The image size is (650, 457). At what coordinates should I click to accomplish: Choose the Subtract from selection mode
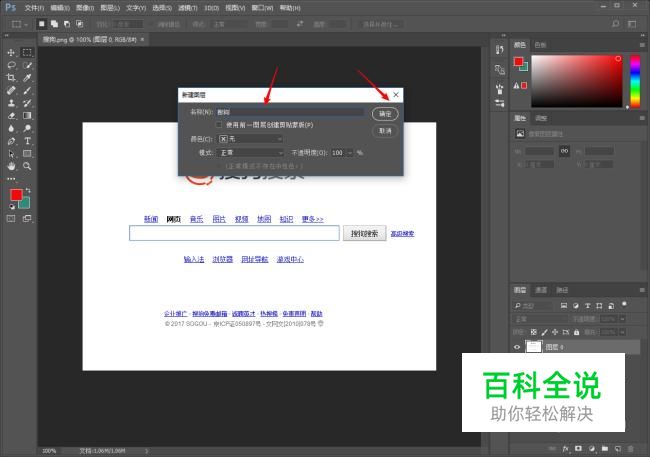(x=67, y=24)
